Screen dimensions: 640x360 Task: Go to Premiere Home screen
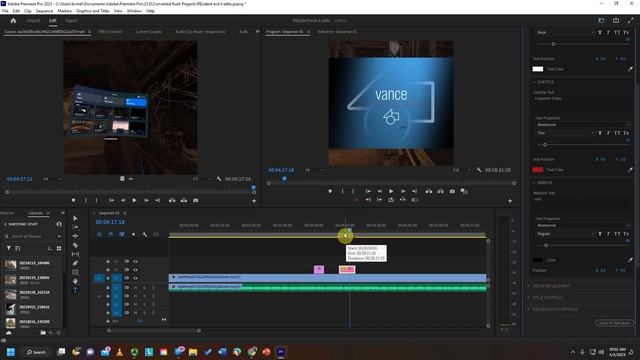pos(13,20)
